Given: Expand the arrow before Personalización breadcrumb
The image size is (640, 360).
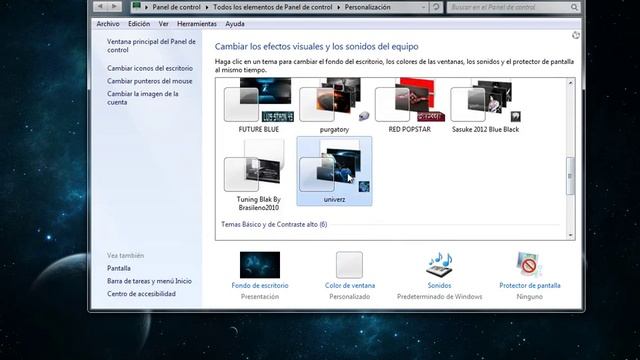Looking at the screenshot, I should tap(339, 7).
